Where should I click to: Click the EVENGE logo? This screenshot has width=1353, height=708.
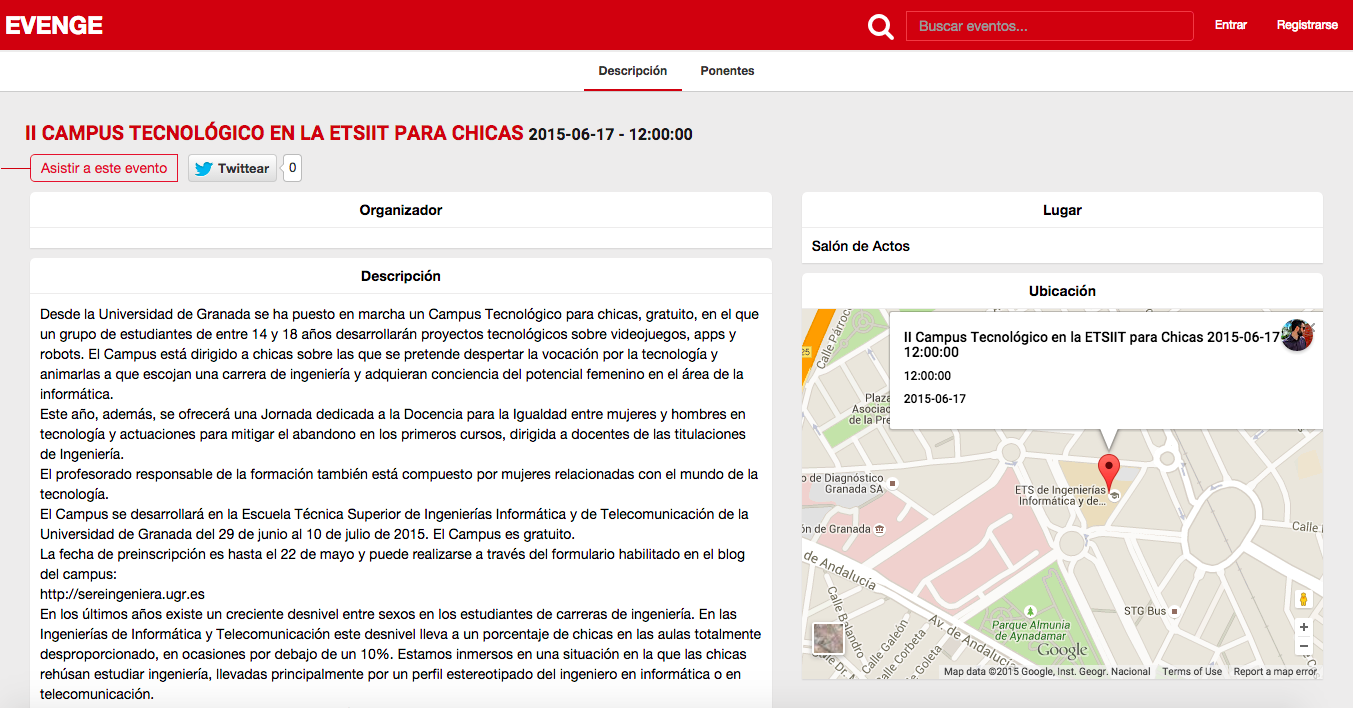point(54,25)
